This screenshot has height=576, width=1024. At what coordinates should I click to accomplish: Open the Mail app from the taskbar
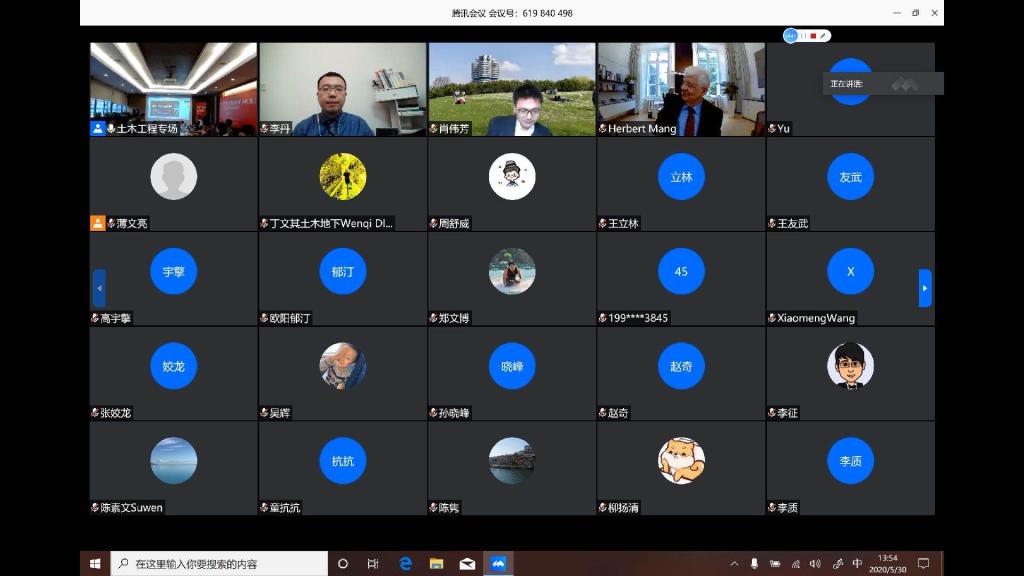click(x=467, y=564)
